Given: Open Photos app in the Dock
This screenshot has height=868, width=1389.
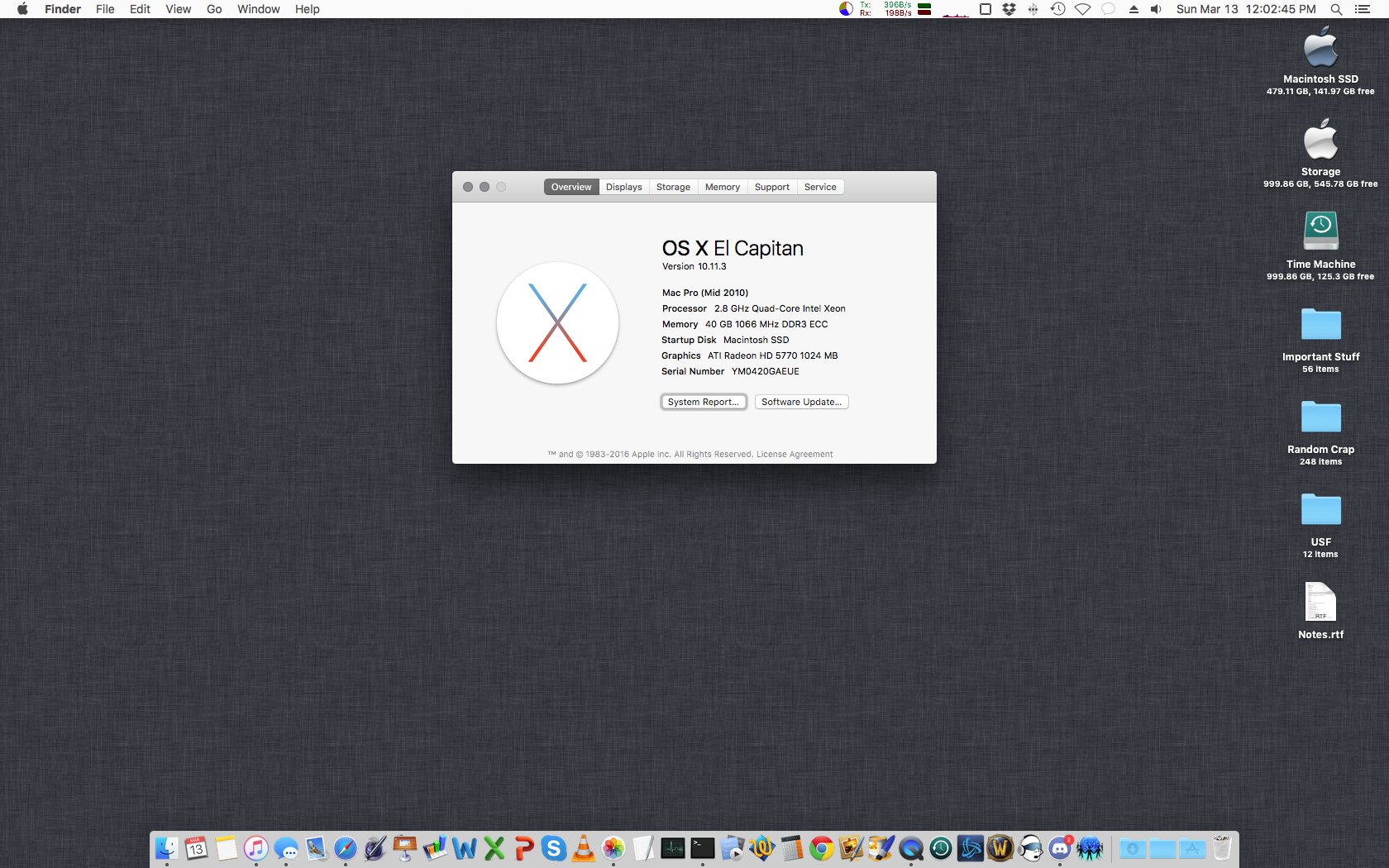Looking at the screenshot, I should point(613,848).
